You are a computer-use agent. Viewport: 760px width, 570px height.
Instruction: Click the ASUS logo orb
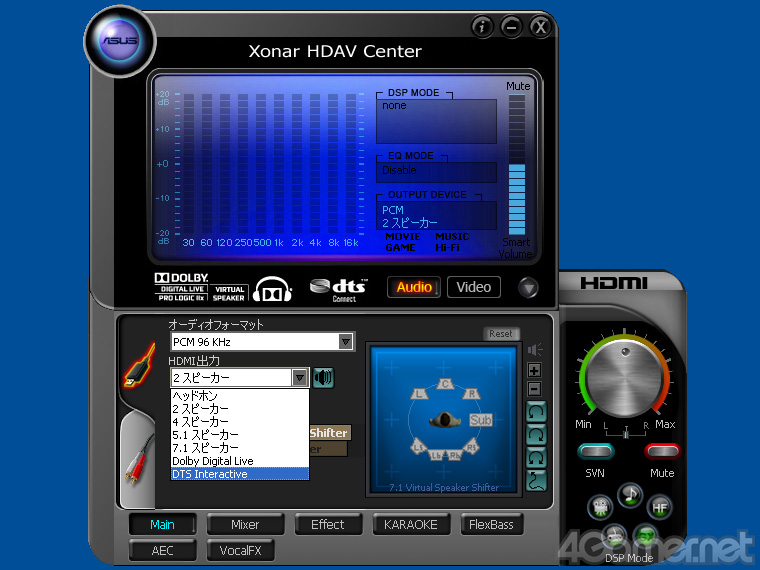120,41
